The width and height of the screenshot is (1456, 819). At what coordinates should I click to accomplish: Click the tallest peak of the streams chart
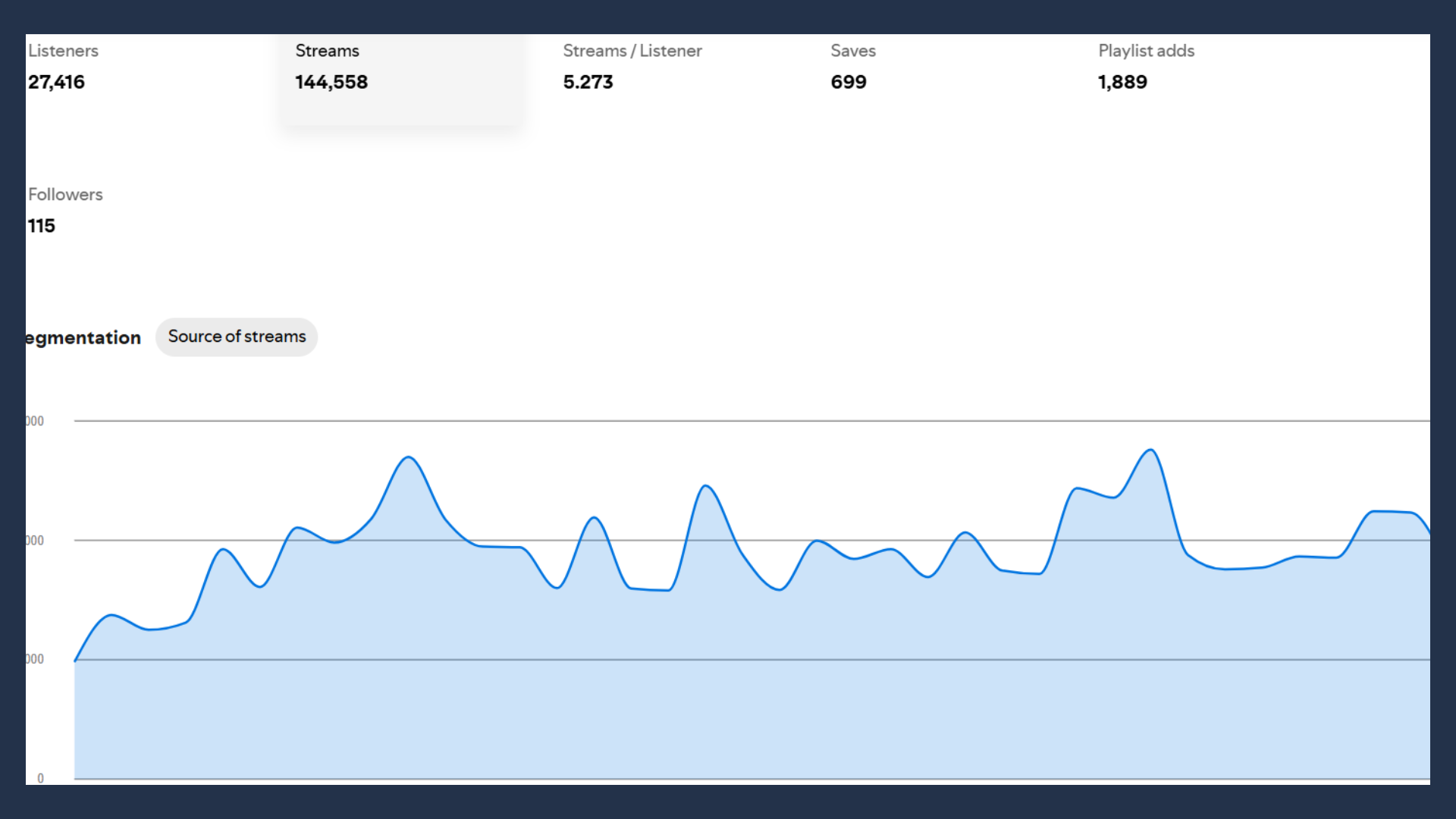click(1151, 450)
